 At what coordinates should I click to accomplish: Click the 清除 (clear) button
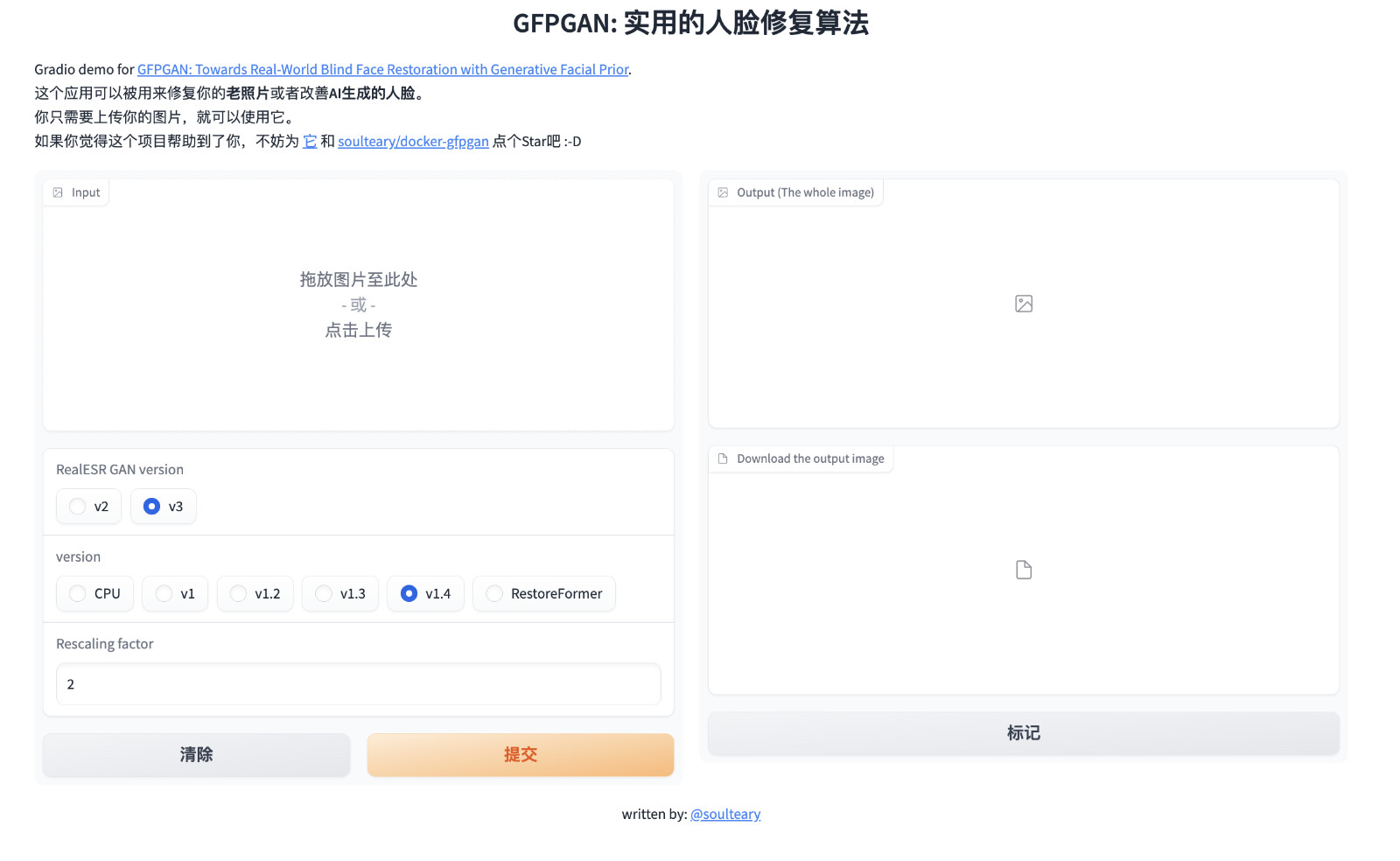pyautogui.click(x=197, y=754)
